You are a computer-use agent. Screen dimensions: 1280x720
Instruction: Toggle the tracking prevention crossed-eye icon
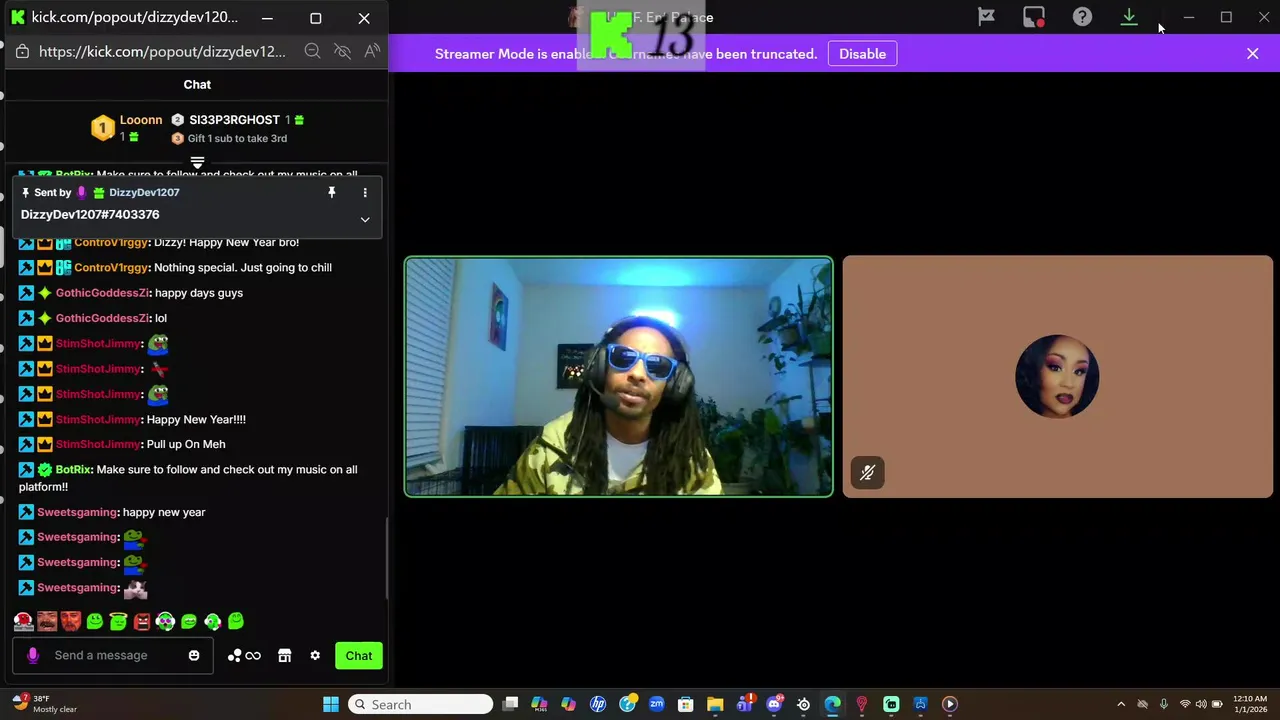[x=342, y=51]
